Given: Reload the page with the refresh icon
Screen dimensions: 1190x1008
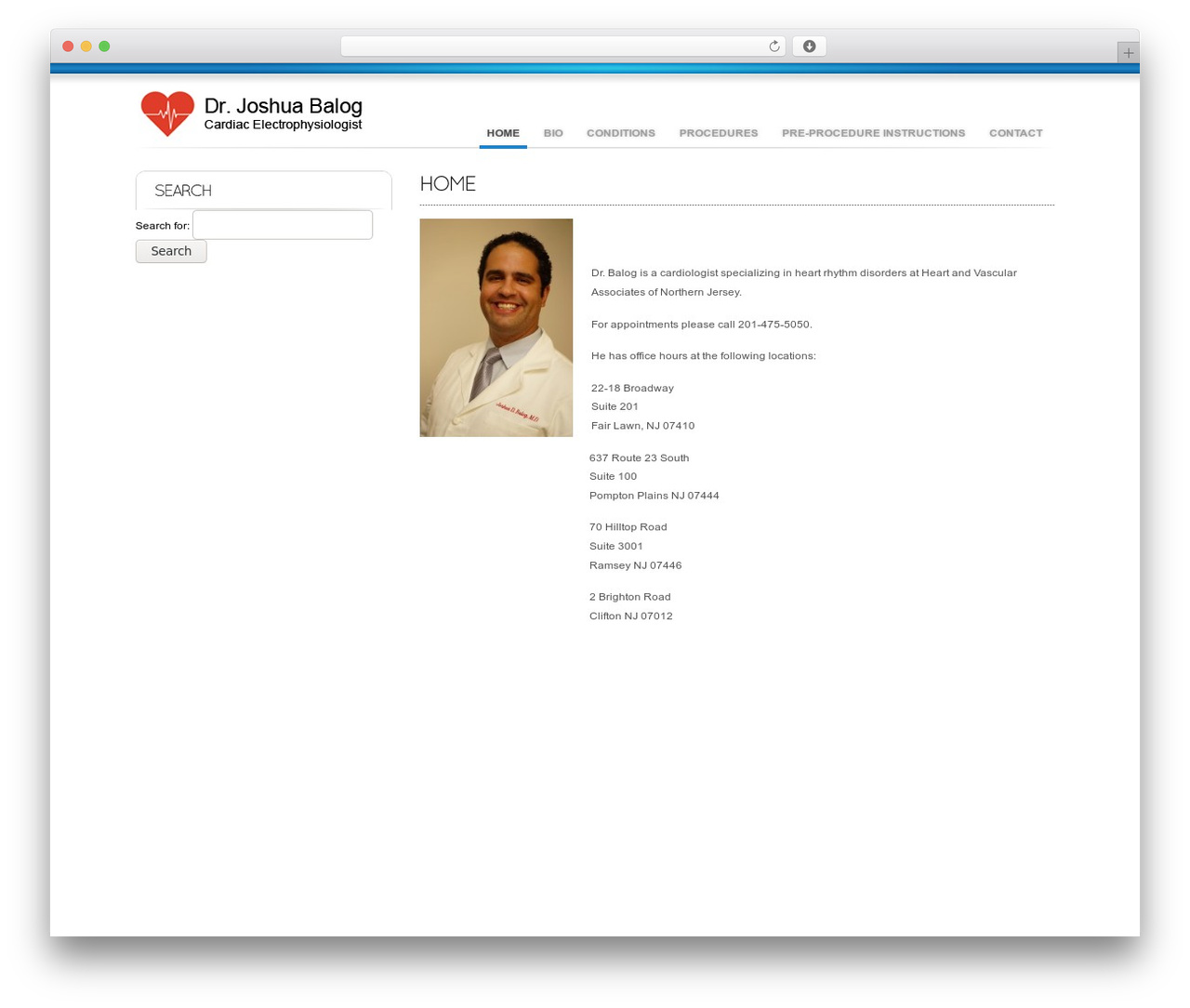Looking at the screenshot, I should click(x=773, y=46).
